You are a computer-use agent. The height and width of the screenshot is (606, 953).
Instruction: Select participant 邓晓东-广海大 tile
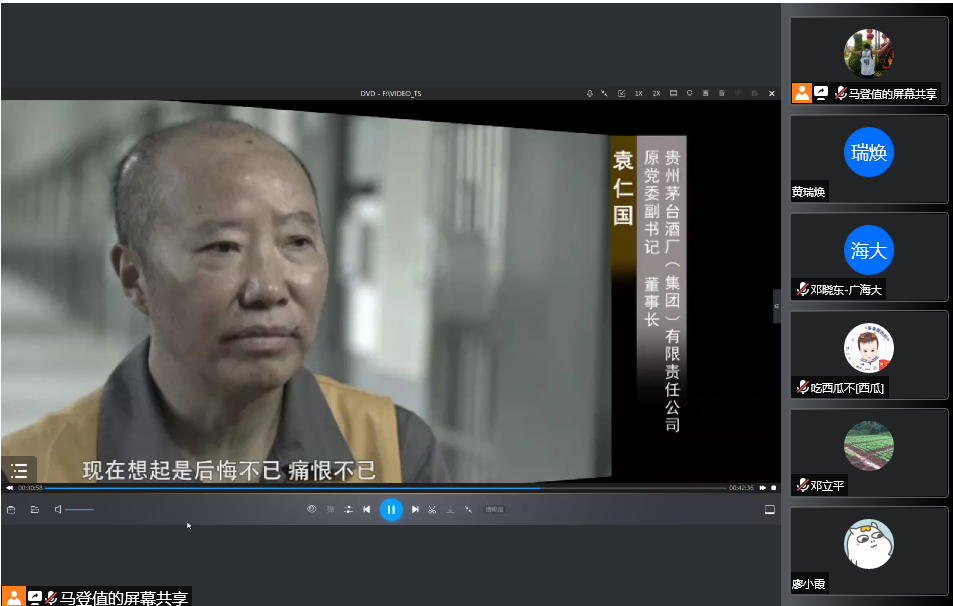coord(869,256)
